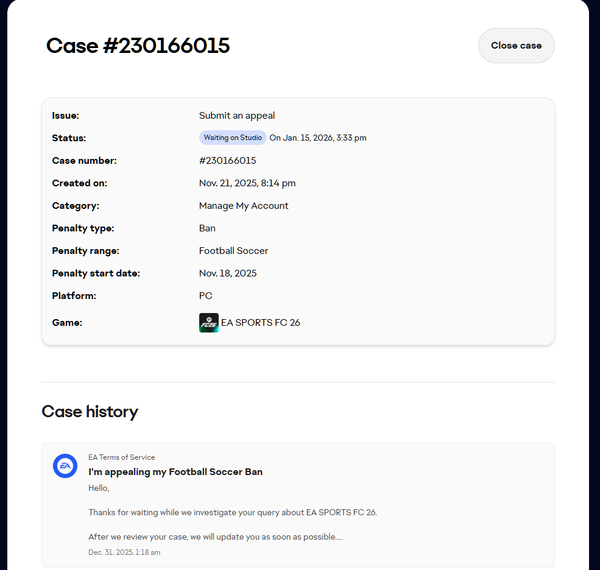
Task: Click the EA SPORTS FC 26 game name
Action: tap(260, 323)
